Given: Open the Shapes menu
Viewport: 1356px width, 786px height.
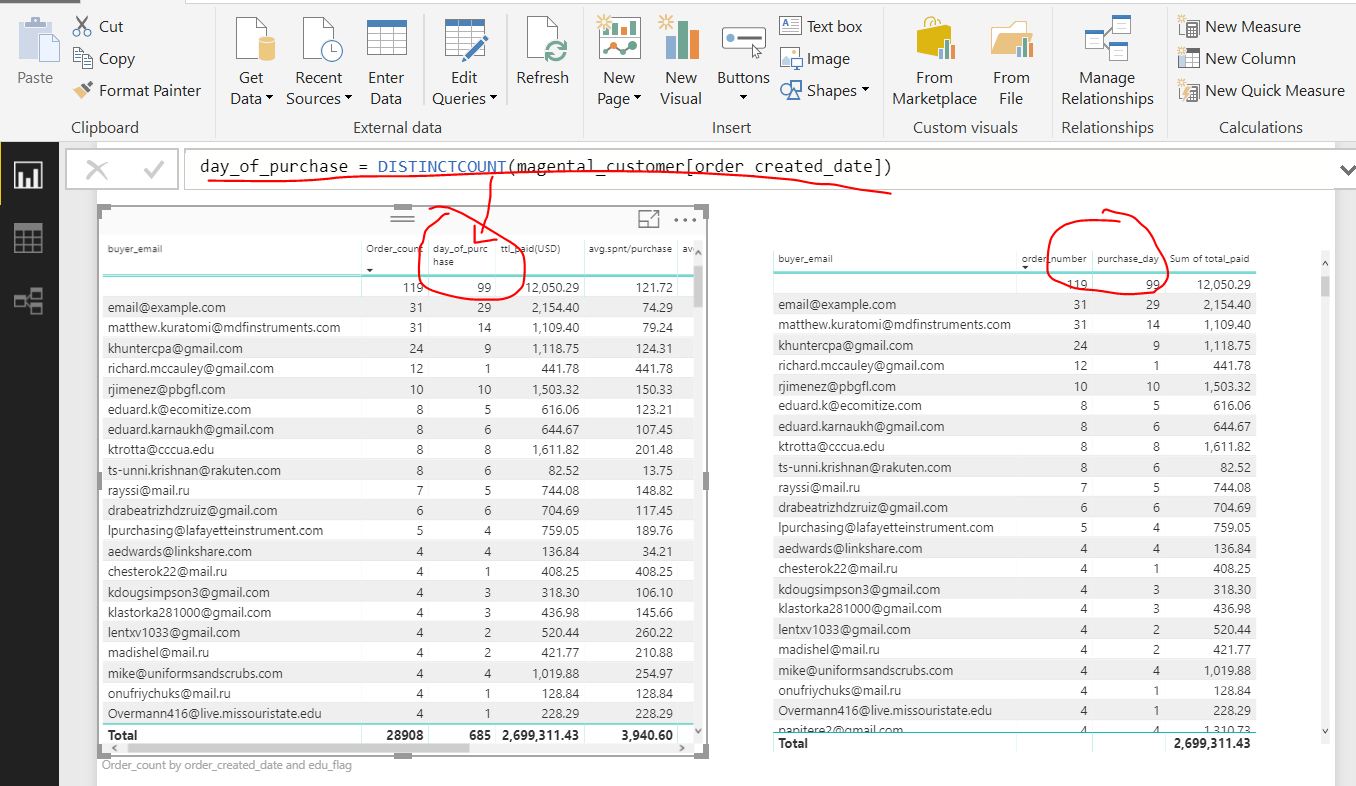Looking at the screenshot, I should point(824,90).
